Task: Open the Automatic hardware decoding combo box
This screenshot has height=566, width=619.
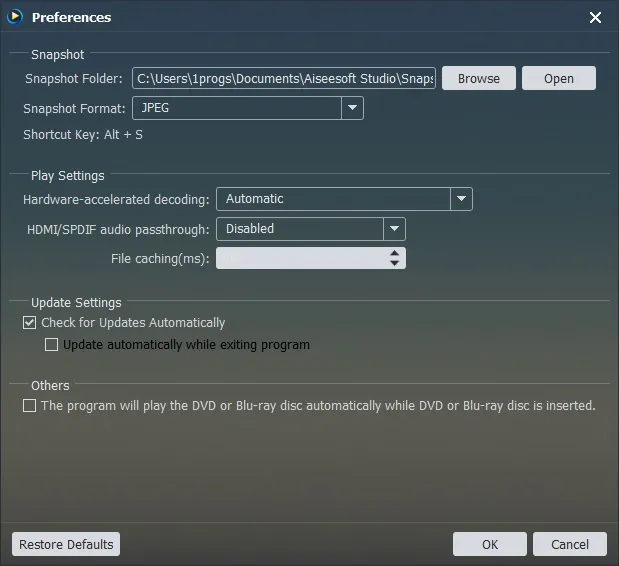Action: 344,199
